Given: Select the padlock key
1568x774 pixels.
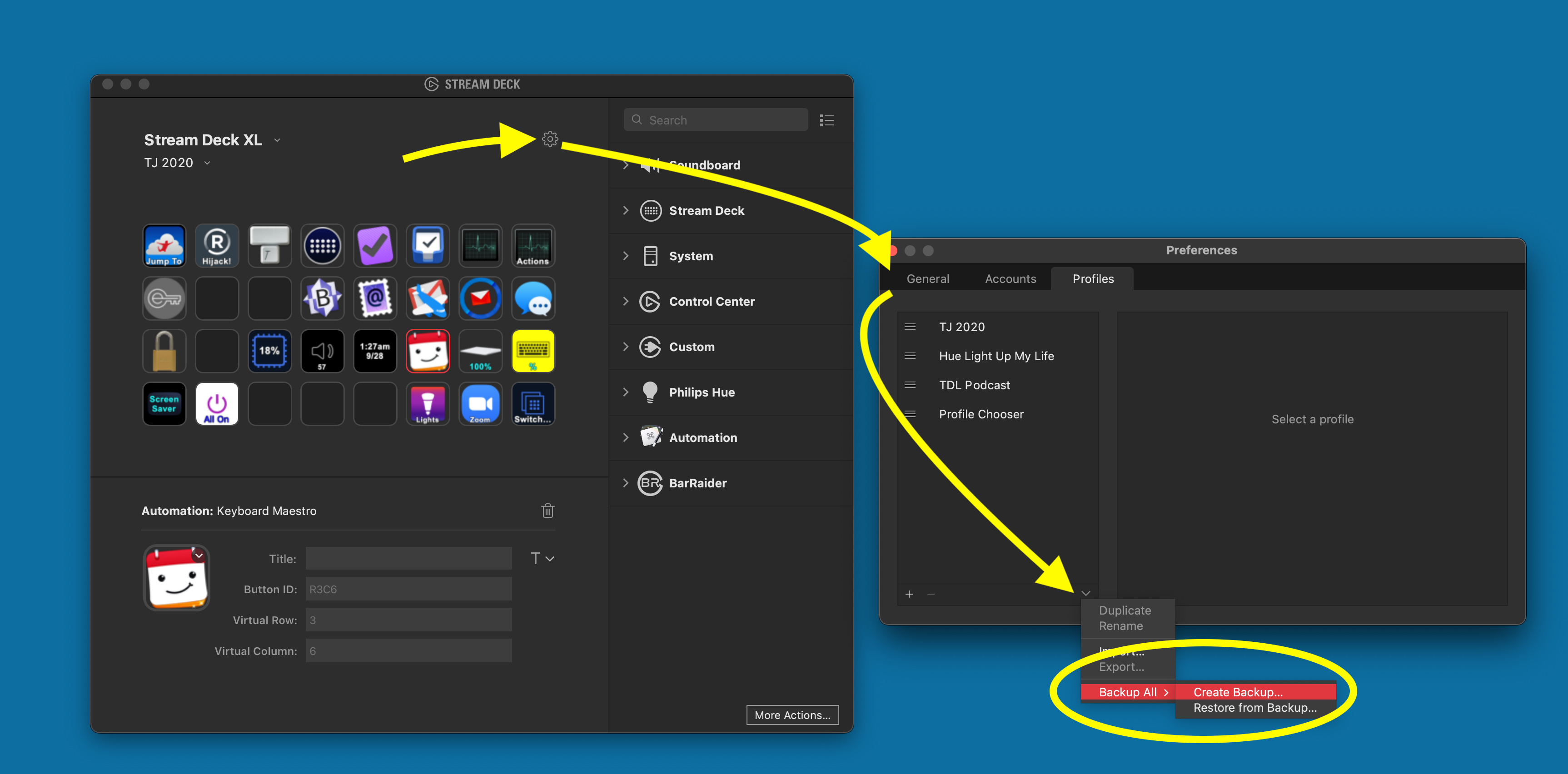Looking at the screenshot, I should click(164, 351).
